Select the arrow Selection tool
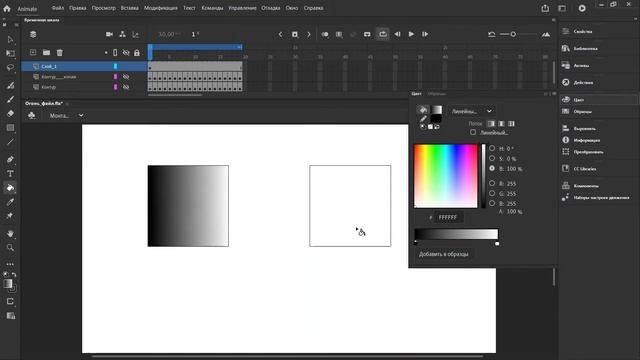This screenshot has height=360, width=640. [10, 40]
